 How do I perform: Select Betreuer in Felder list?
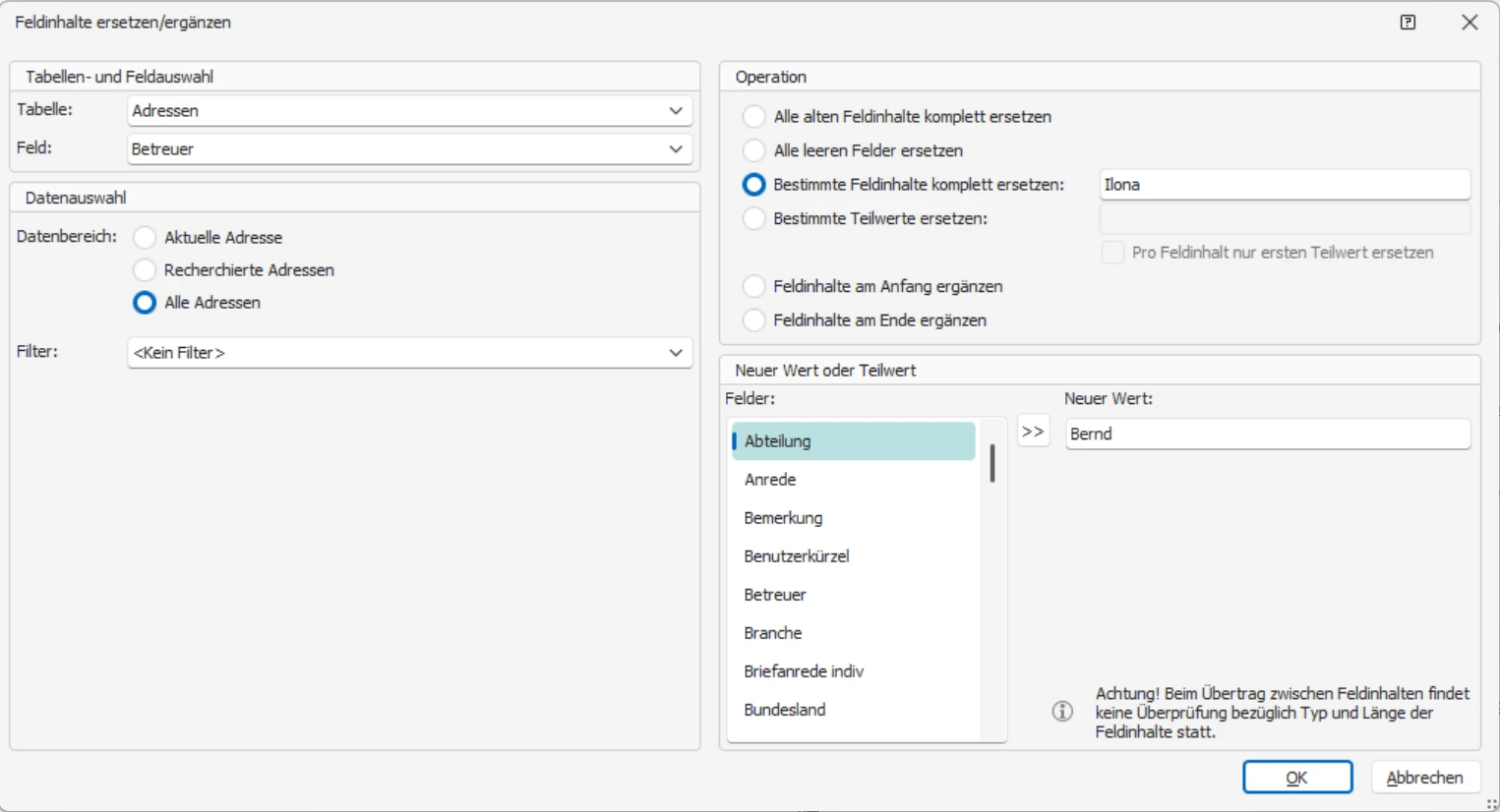854,595
